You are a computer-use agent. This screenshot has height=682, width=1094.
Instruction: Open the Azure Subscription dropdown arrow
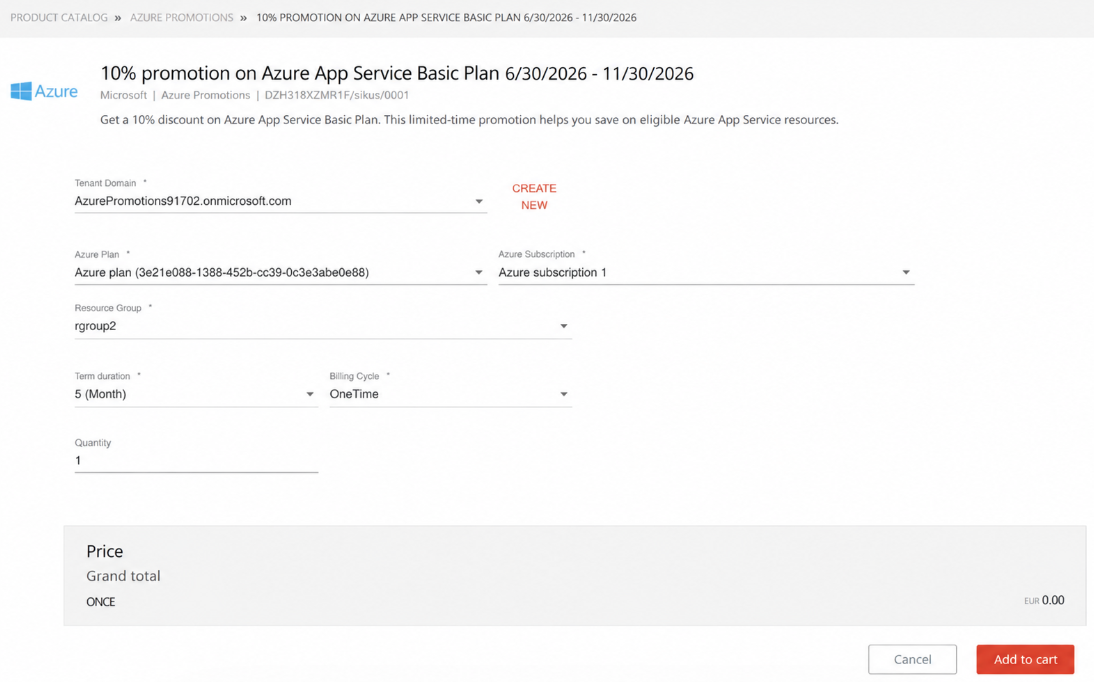click(906, 273)
